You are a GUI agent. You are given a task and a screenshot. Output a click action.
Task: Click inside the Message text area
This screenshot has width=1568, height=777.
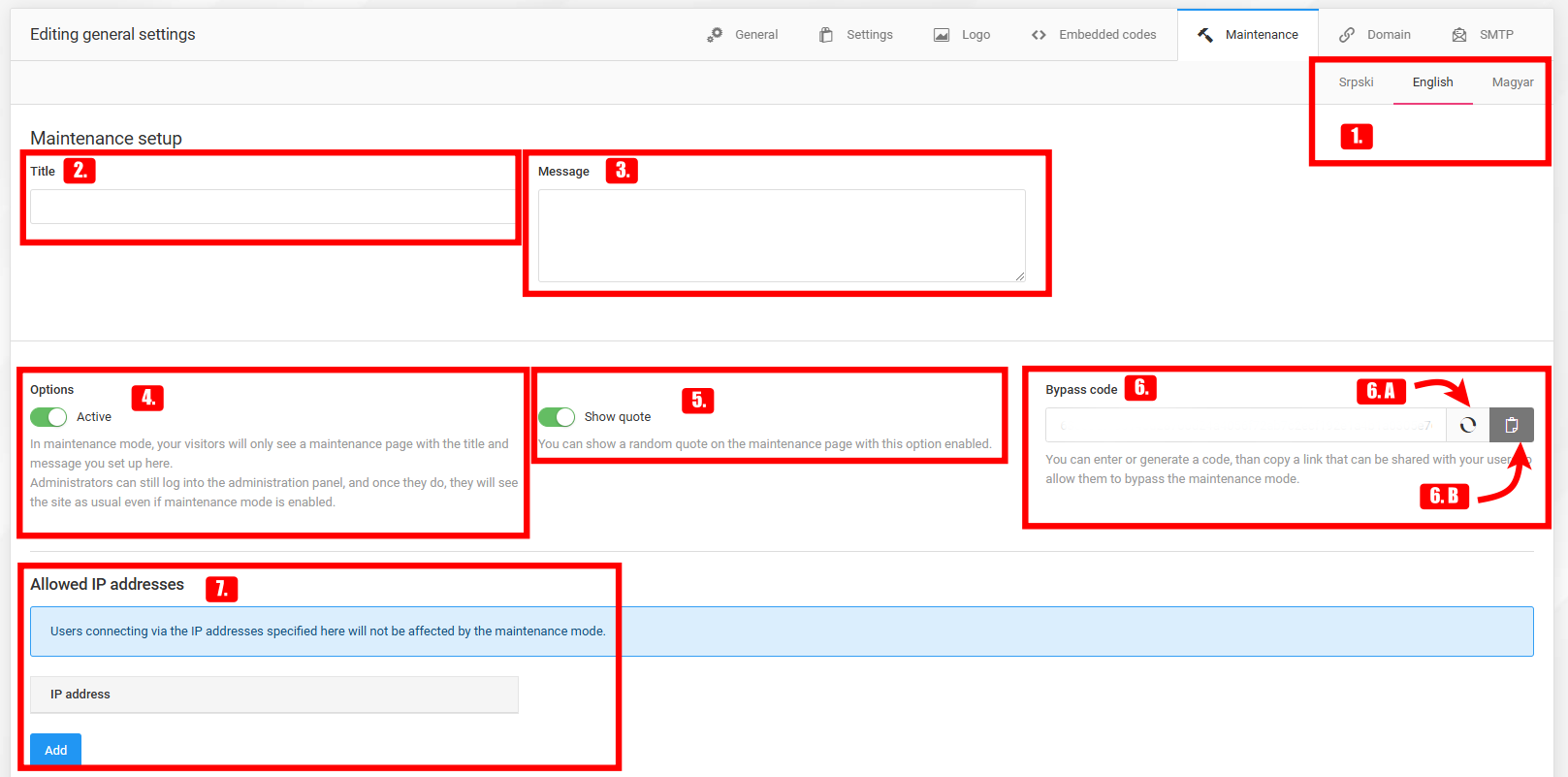coord(781,235)
